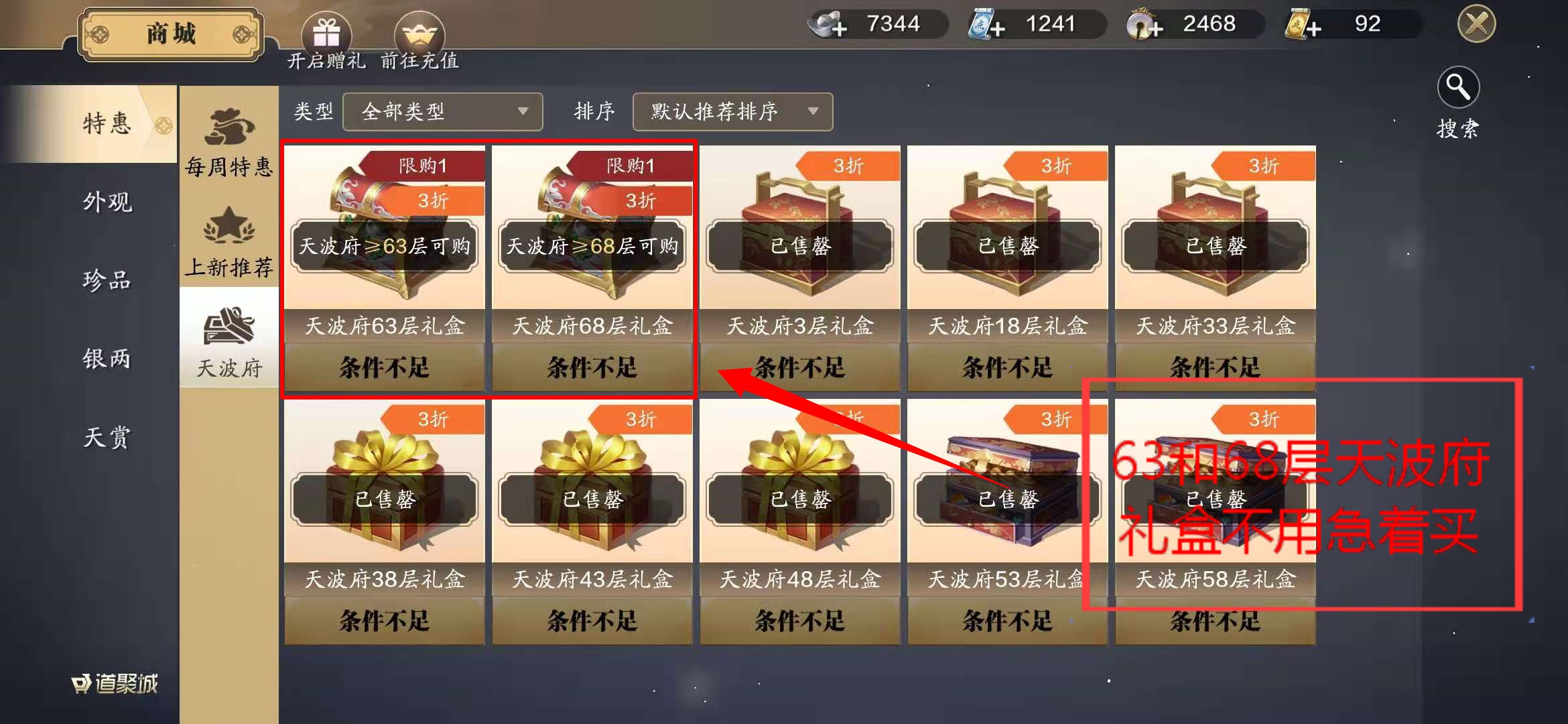1568x724 pixels.
Task: Go to recharge via 前往充值 icon
Action: (x=419, y=32)
